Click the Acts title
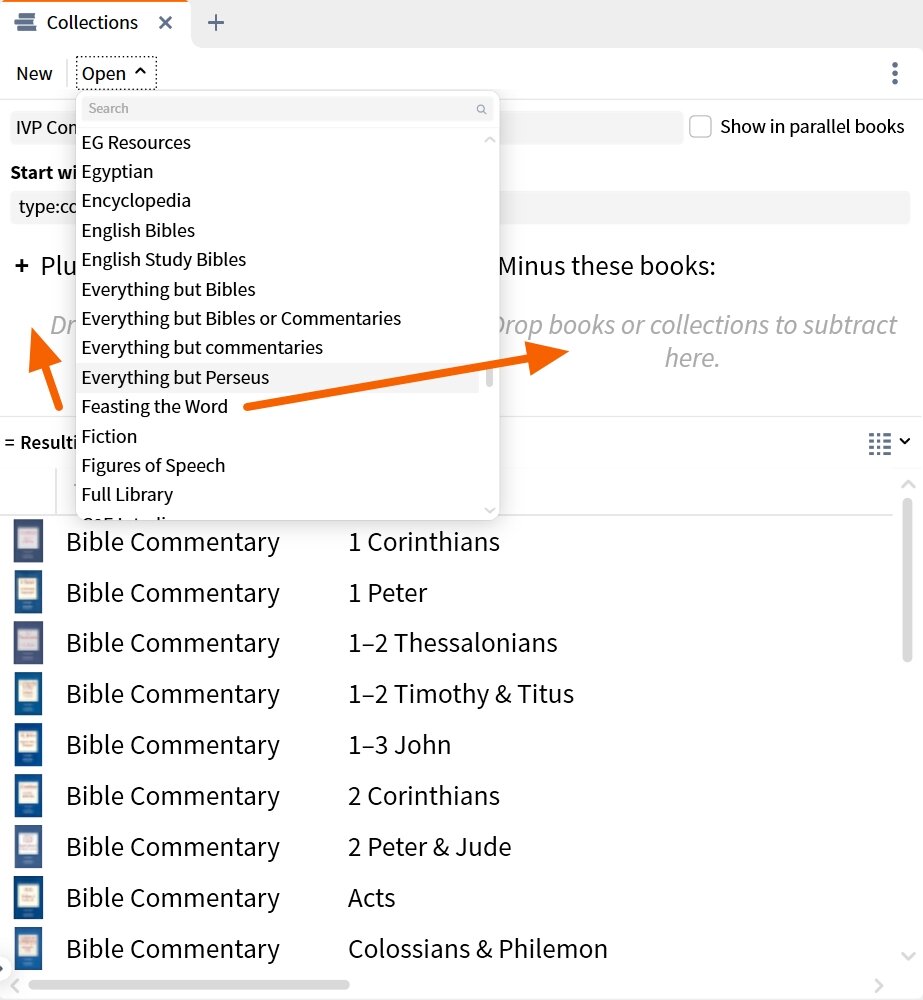 click(371, 898)
